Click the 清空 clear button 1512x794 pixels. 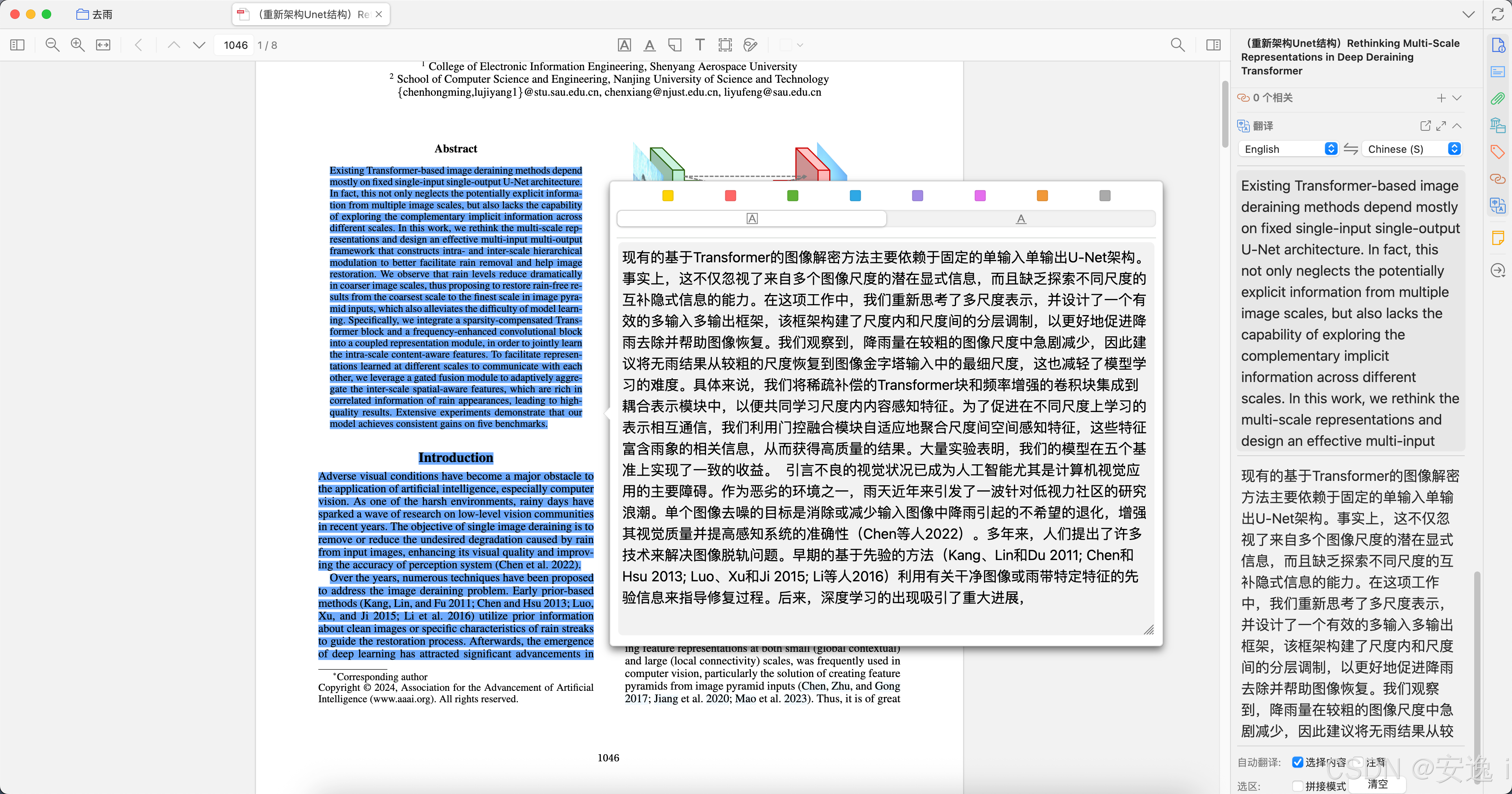coord(1377,784)
